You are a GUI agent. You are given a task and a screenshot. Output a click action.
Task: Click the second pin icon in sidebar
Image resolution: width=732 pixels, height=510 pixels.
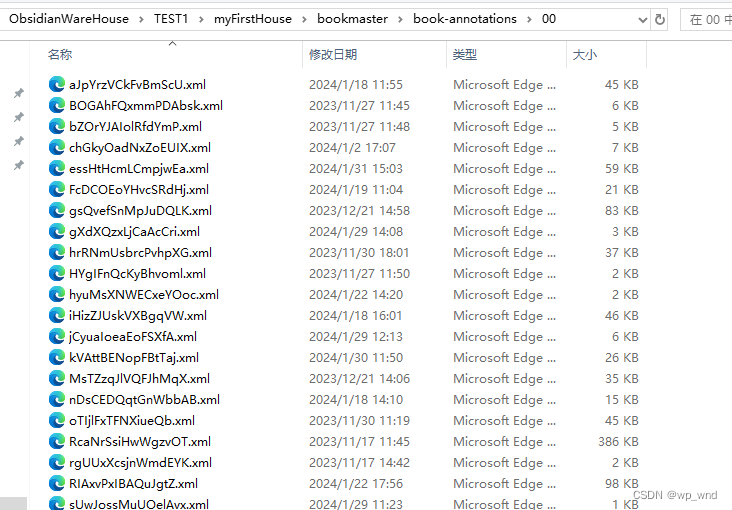click(x=19, y=117)
